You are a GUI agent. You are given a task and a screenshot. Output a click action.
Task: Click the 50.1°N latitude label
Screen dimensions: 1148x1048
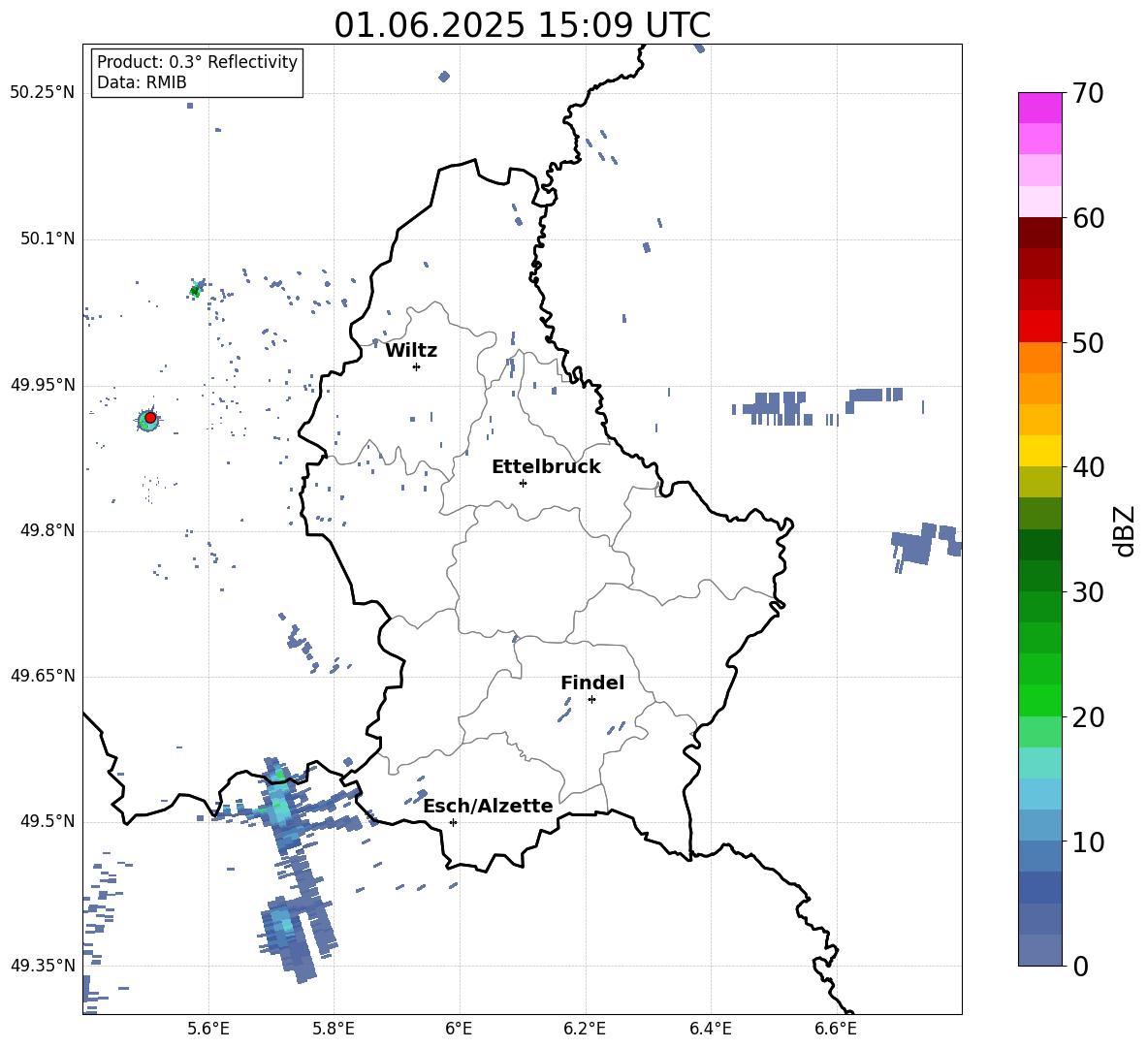(x=48, y=238)
